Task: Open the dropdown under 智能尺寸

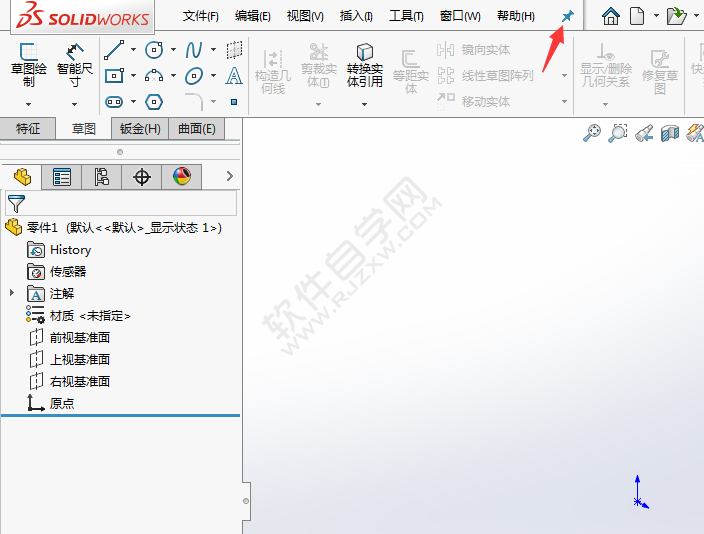Action: [x=75, y=104]
